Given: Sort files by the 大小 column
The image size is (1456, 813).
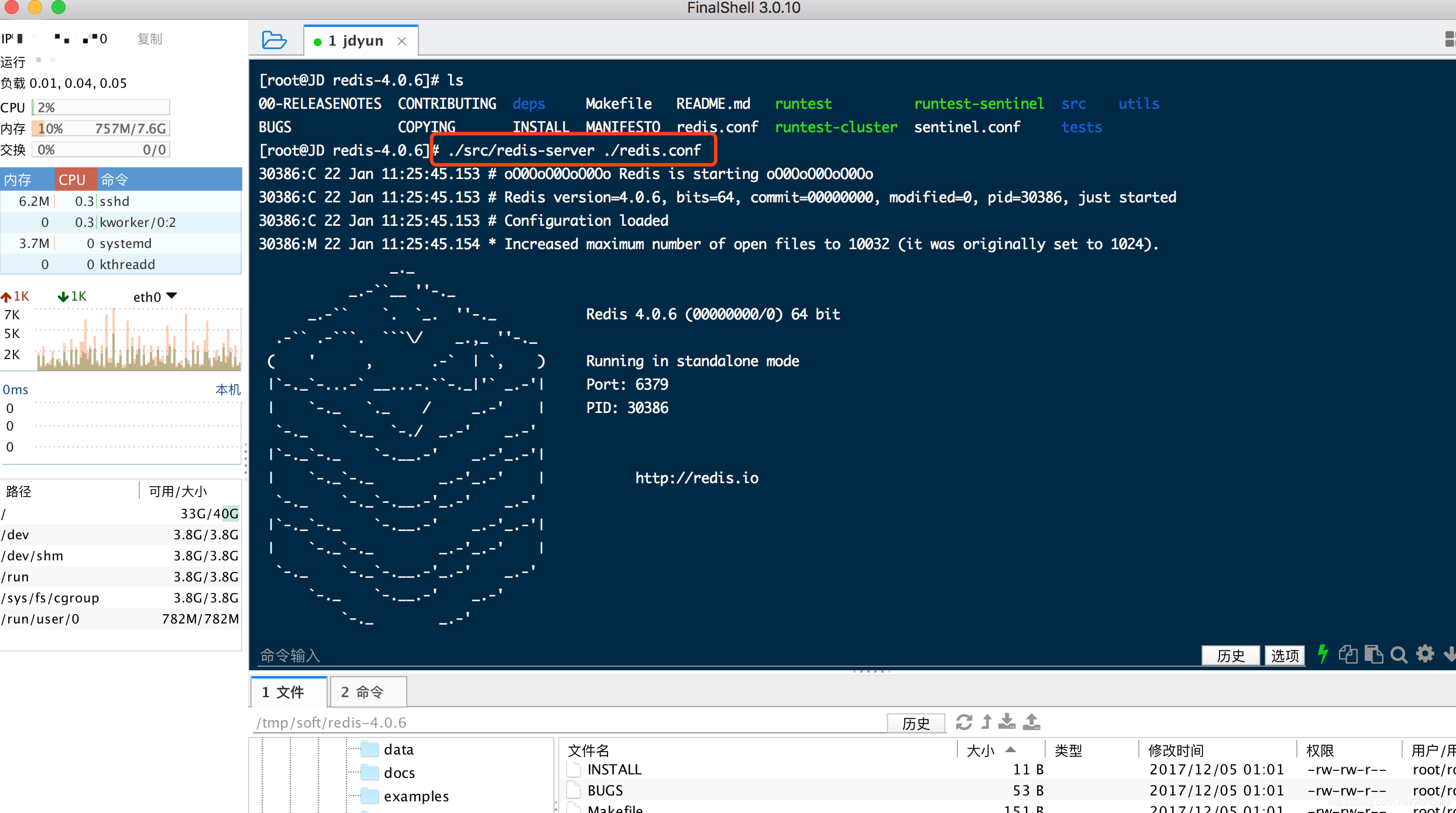Looking at the screenshot, I should 981,750.
